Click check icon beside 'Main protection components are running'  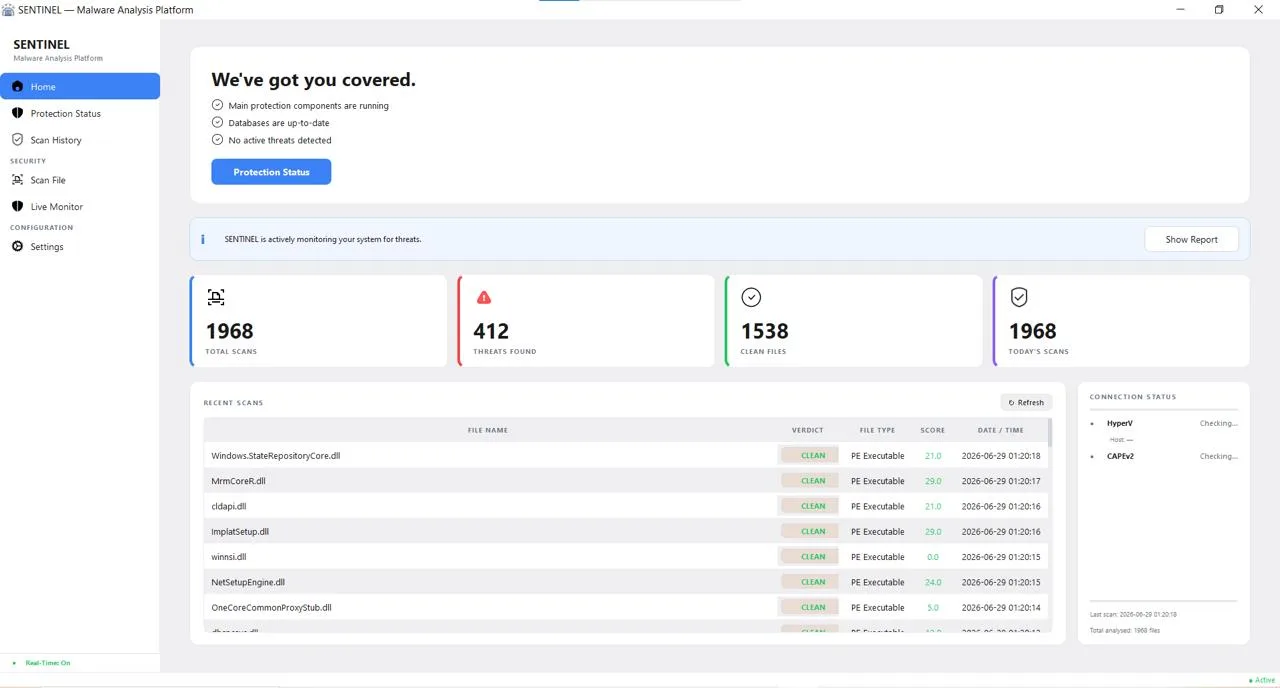[217, 105]
